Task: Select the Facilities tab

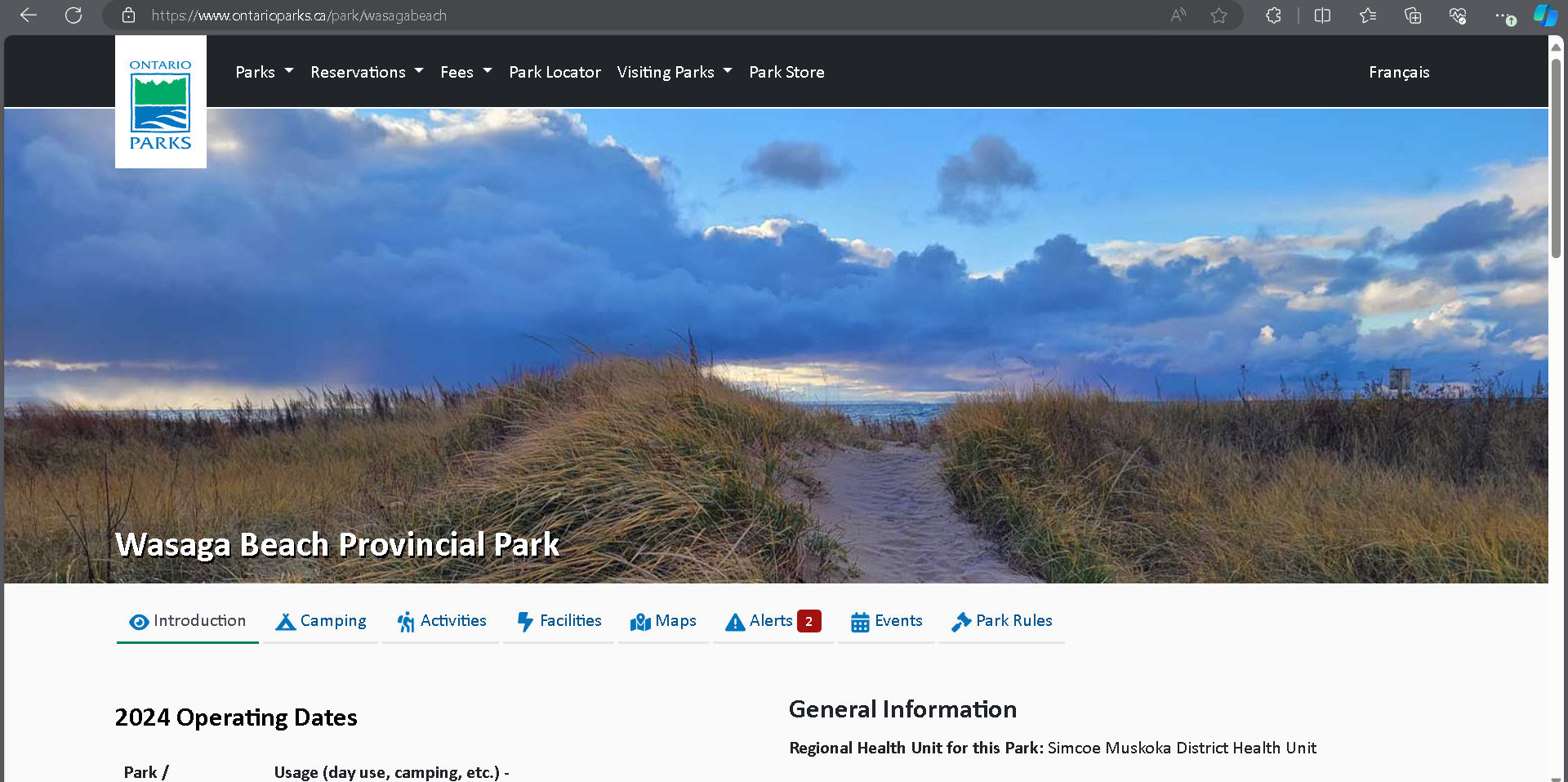Action: (x=559, y=621)
